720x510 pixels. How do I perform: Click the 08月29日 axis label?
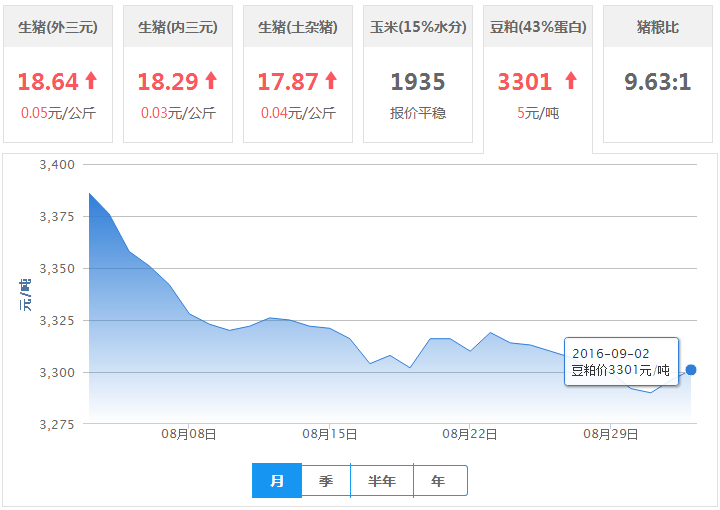click(611, 434)
